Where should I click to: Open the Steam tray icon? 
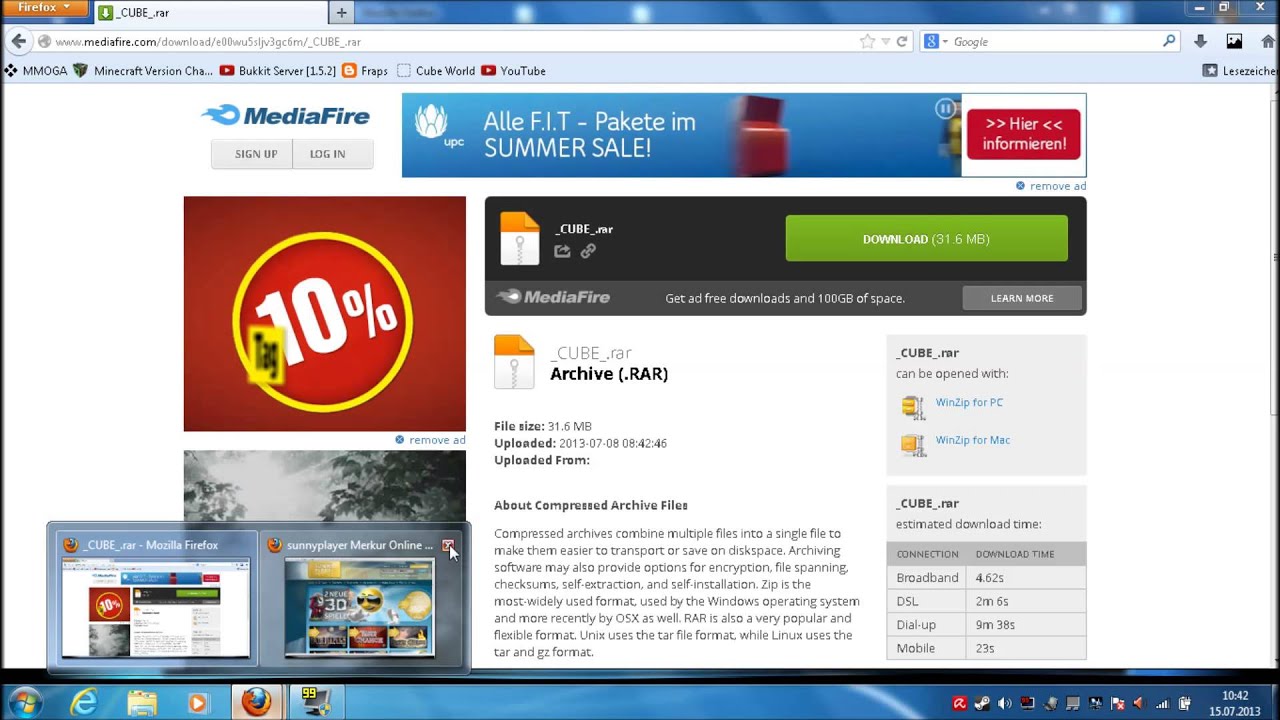tap(982, 703)
